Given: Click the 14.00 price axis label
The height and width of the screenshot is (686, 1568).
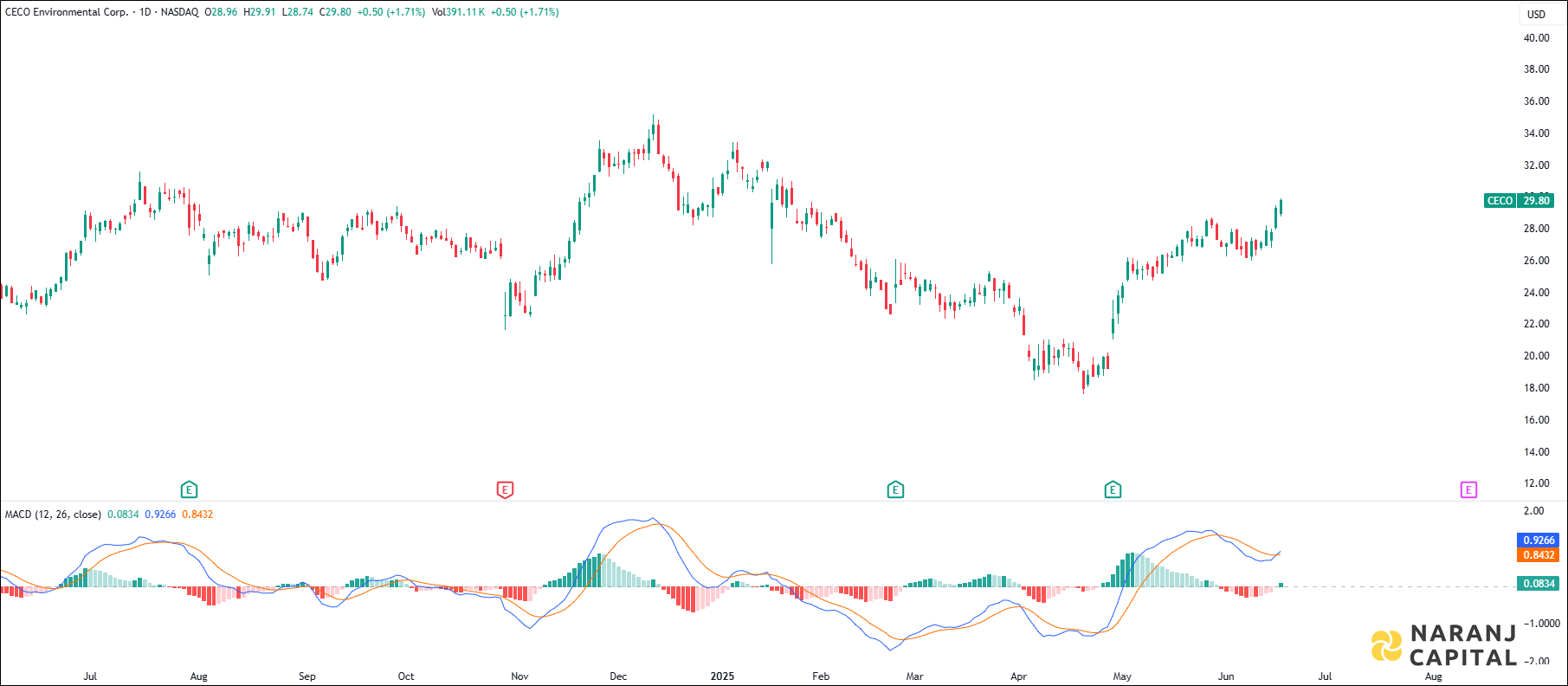Looking at the screenshot, I should [1537, 452].
